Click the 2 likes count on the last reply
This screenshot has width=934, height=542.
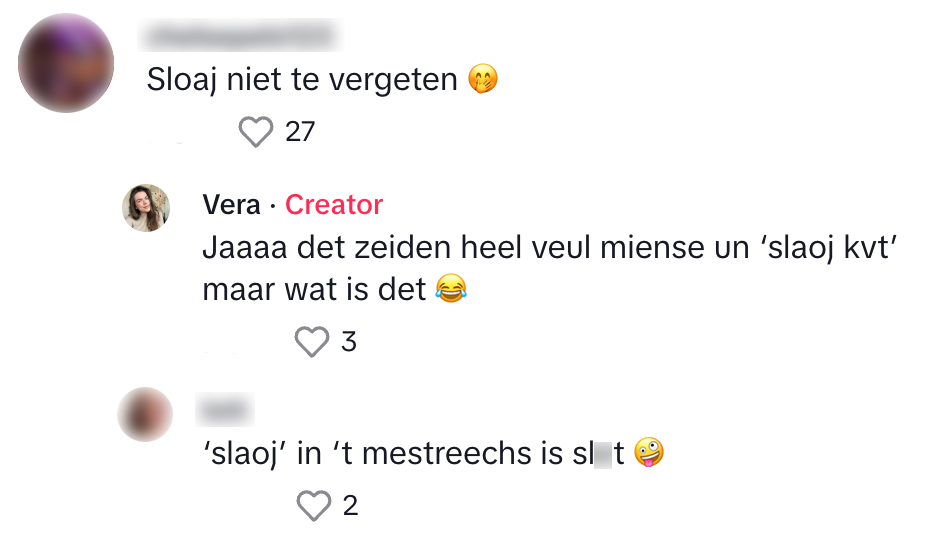(x=350, y=506)
